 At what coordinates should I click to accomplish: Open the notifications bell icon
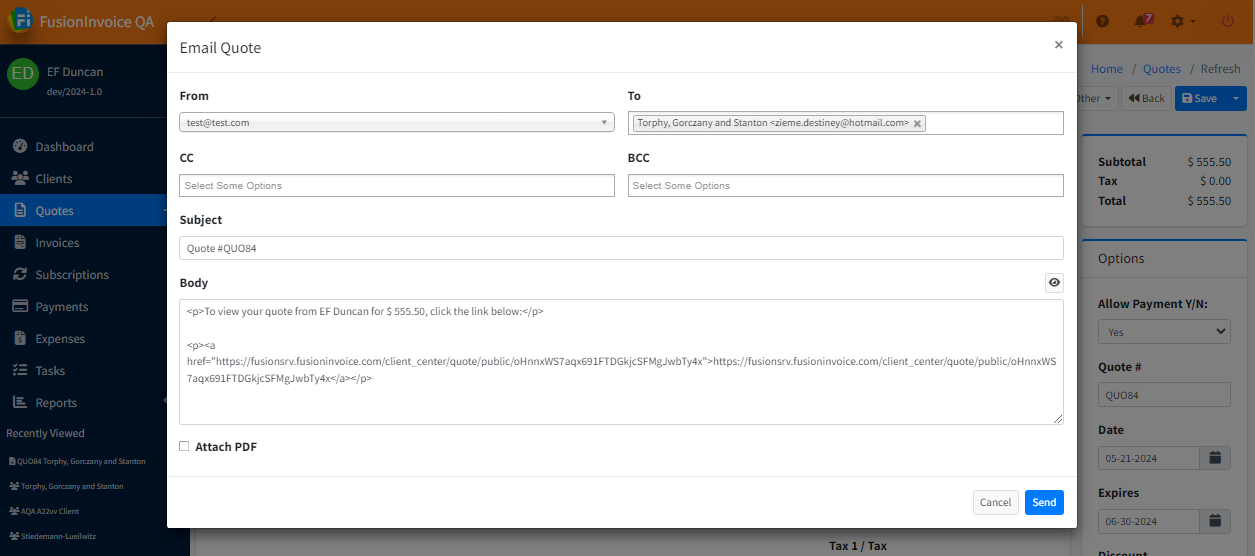pyautogui.click(x=1141, y=21)
